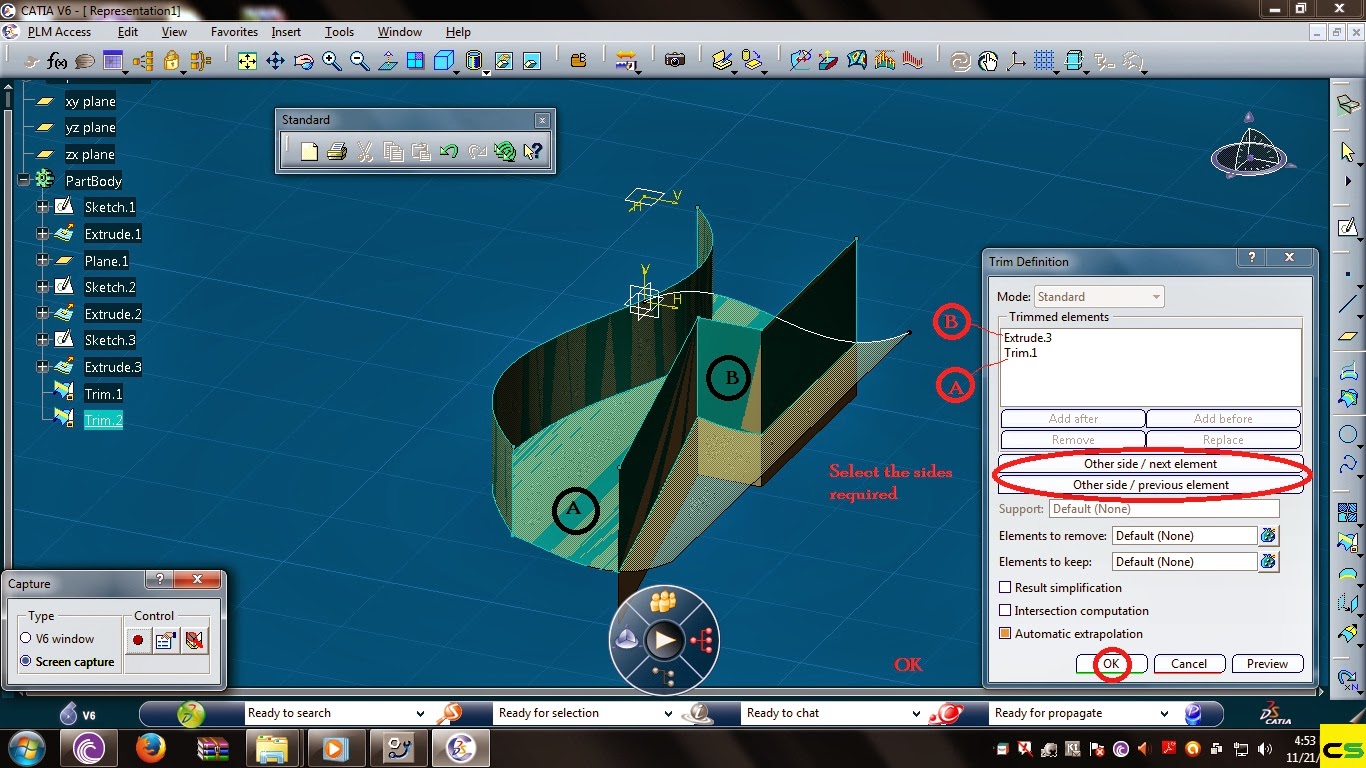Open the Insert menu

(286, 31)
